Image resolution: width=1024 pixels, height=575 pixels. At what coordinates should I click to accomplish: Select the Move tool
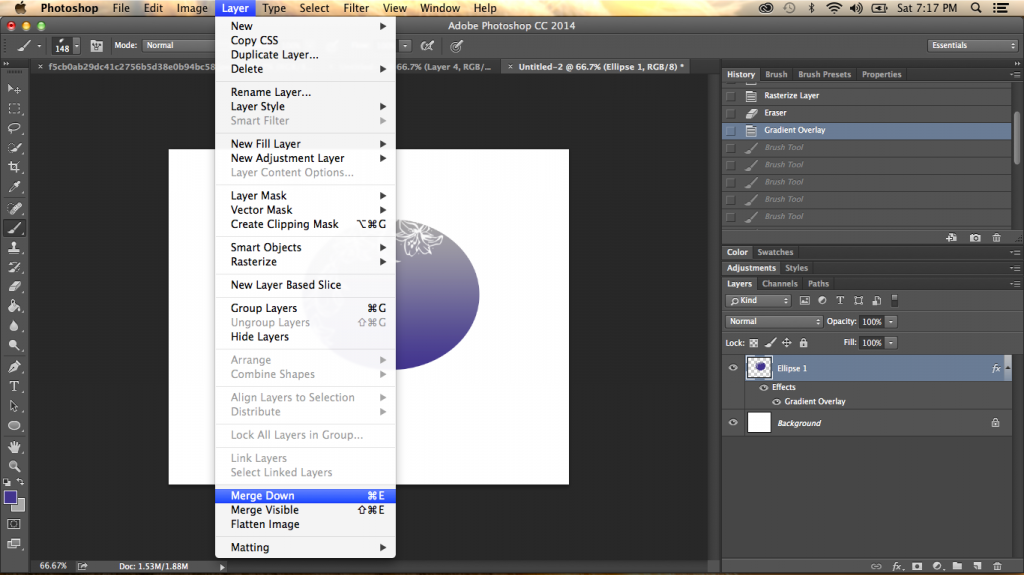[x=14, y=89]
